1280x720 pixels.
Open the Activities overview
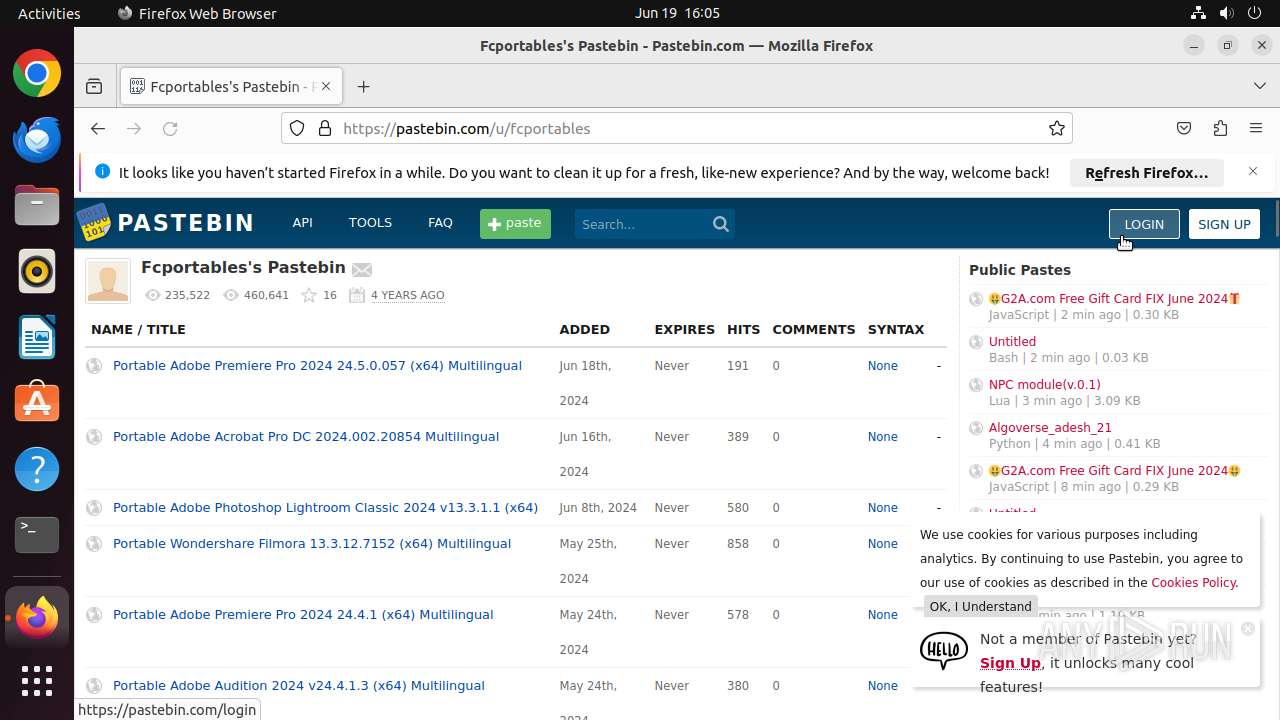(x=49, y=13)
